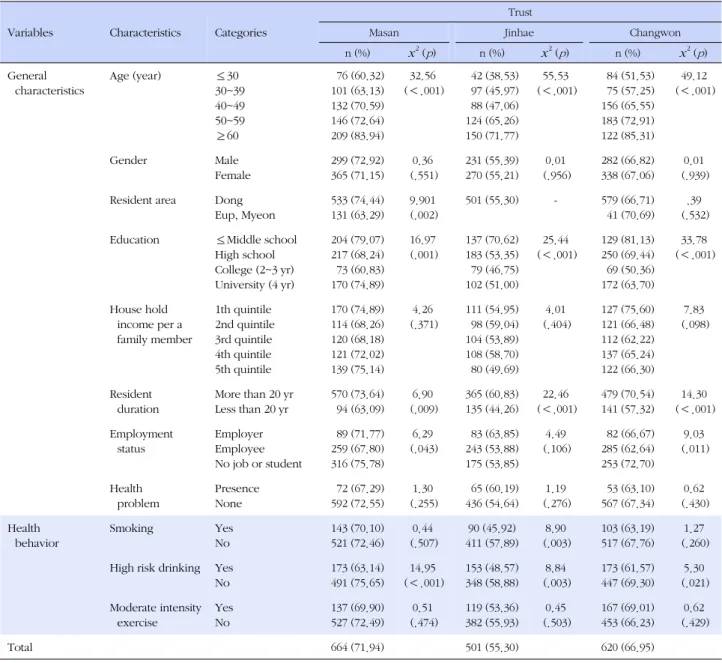Click the 'None' category under Health problem

[x=228, y=504]
